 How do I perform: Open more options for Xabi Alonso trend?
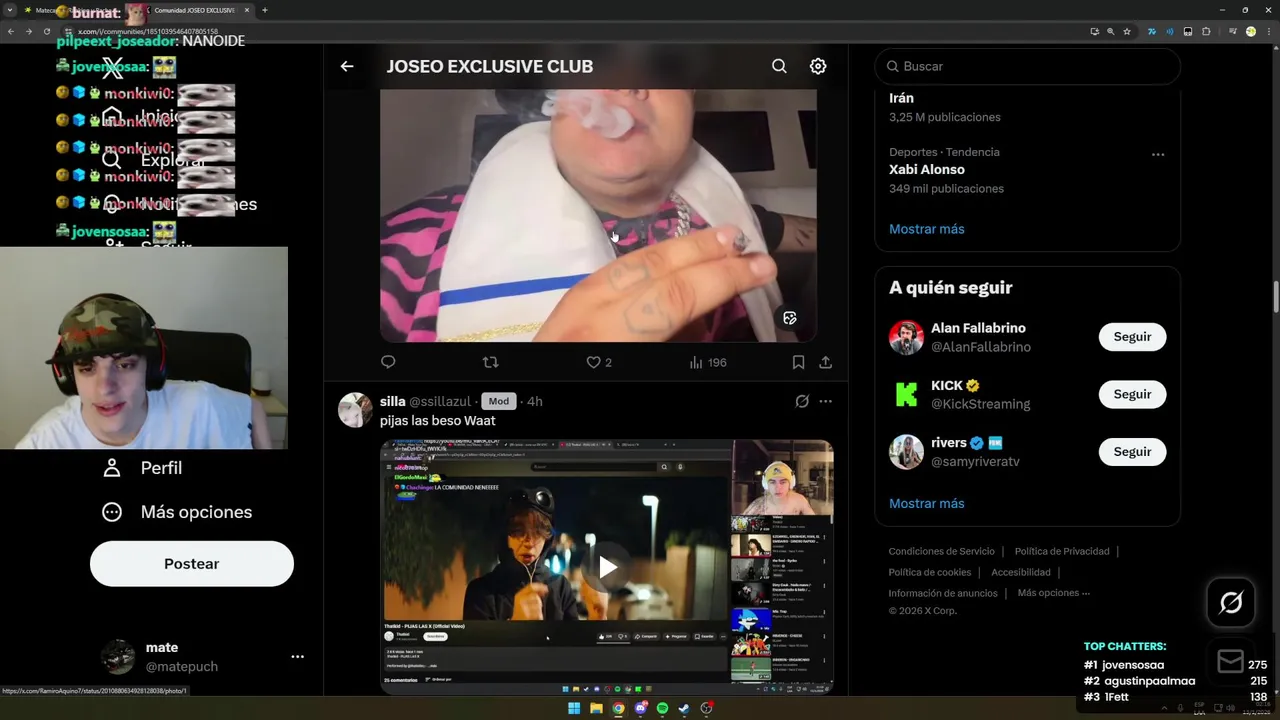(x=1158, y=155)
